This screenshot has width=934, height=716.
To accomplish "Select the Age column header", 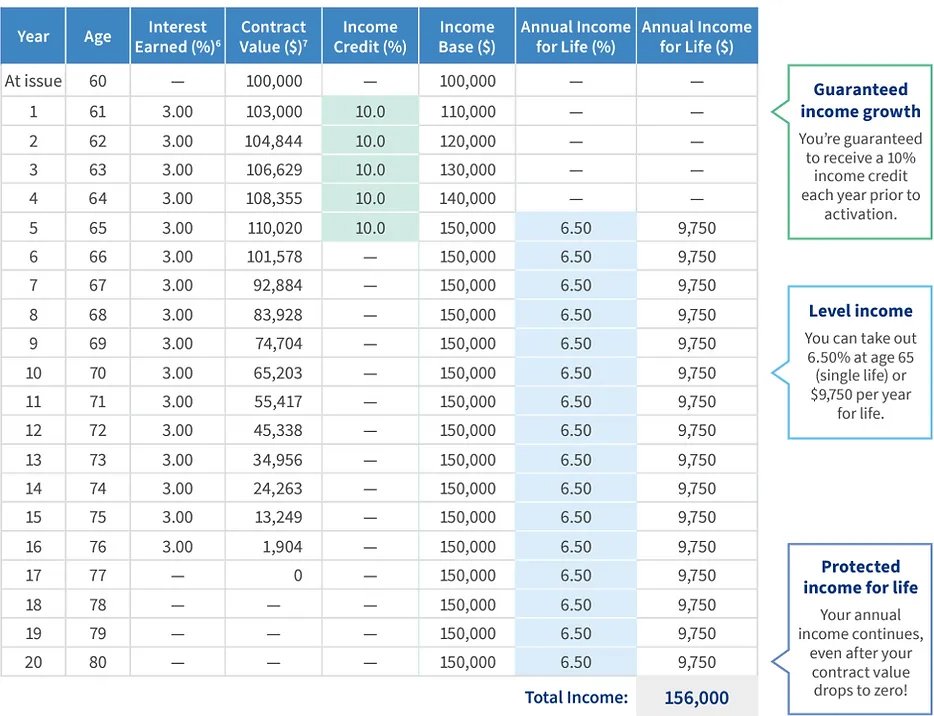I will pos(97,36).
